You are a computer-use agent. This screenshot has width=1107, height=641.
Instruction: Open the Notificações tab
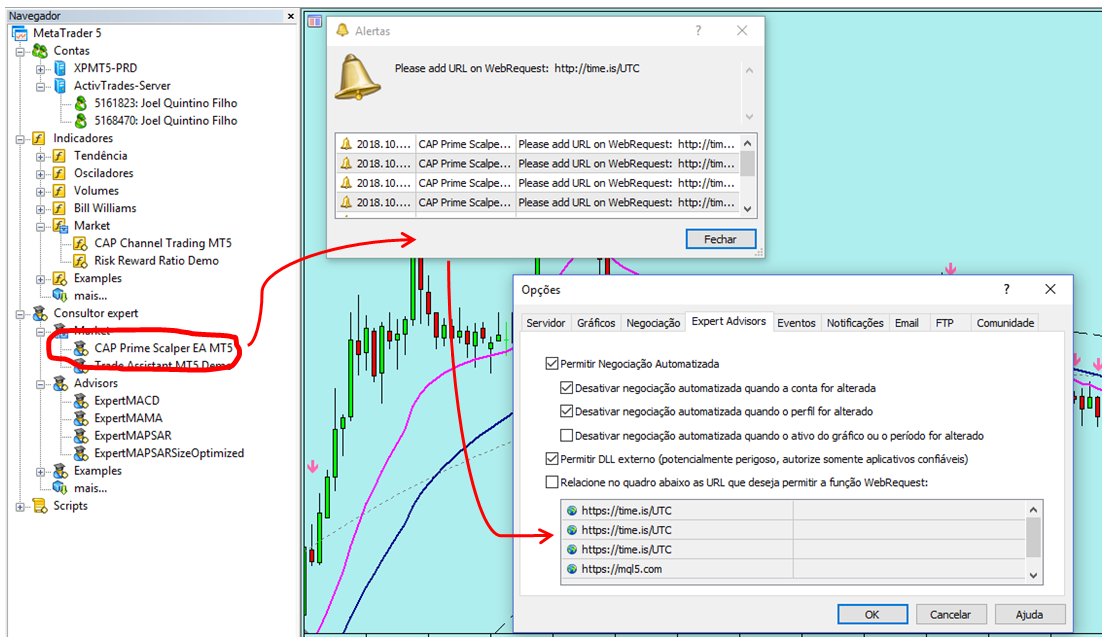pos(855,323)
